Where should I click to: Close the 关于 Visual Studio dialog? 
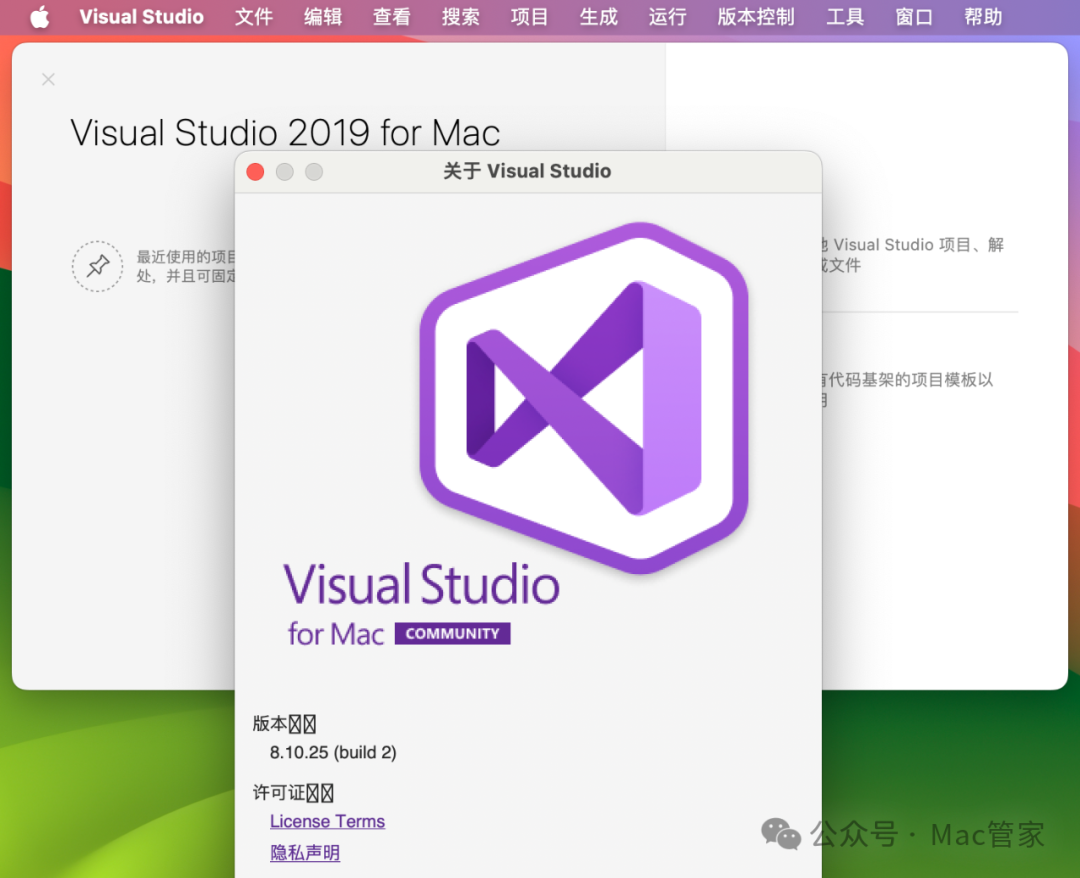pos(256,171)
